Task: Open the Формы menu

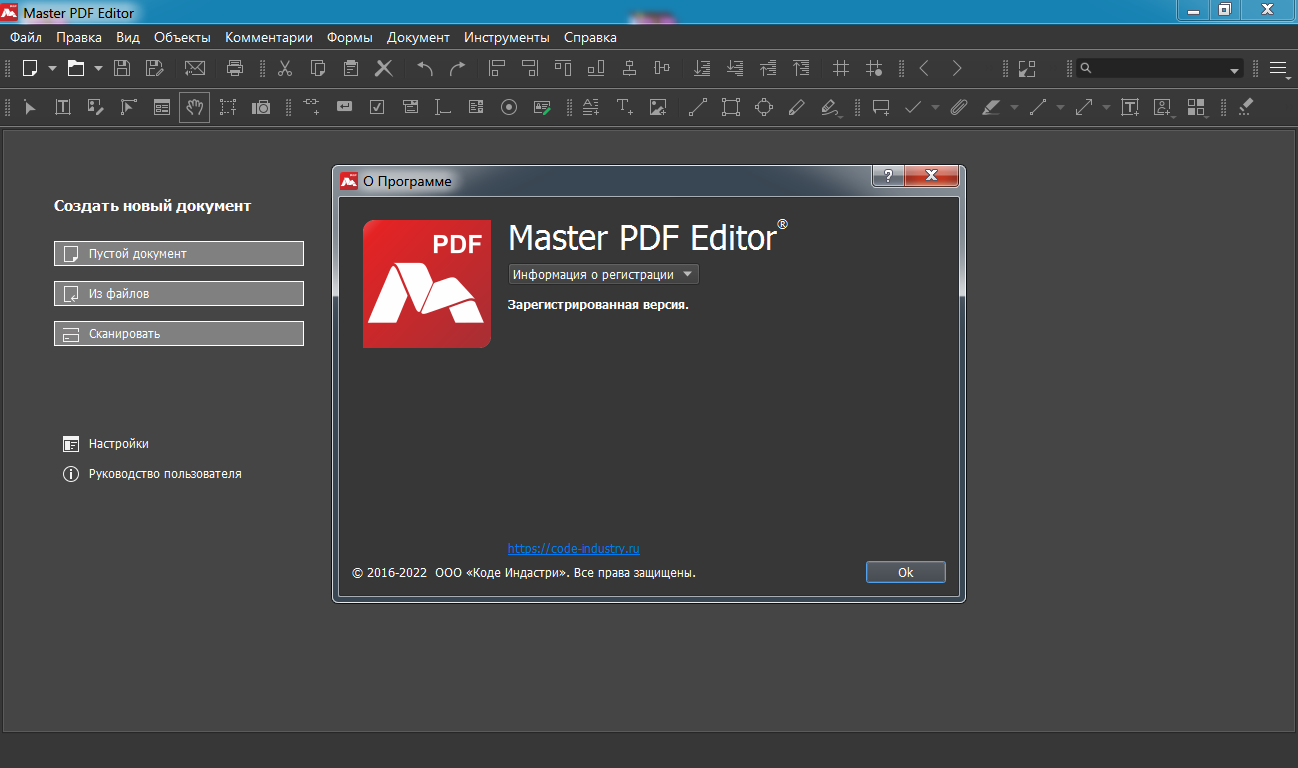Action: pyautogui.click(x=350, y=37)
